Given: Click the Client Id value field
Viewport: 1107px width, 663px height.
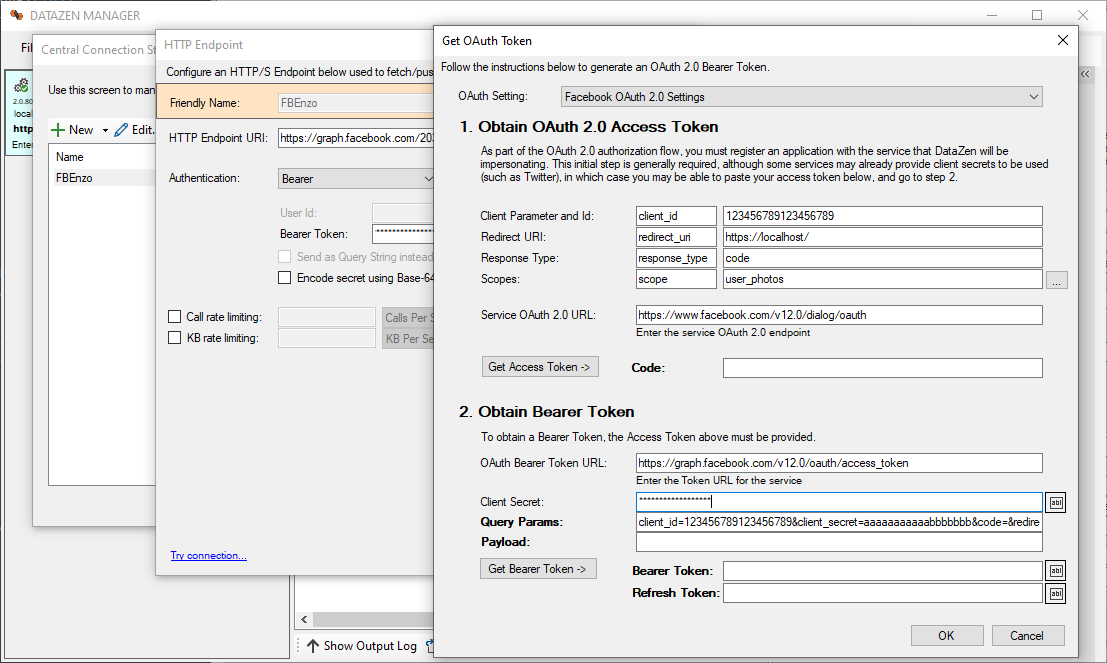Looking at the screenshot, I should tap(882, 216).
